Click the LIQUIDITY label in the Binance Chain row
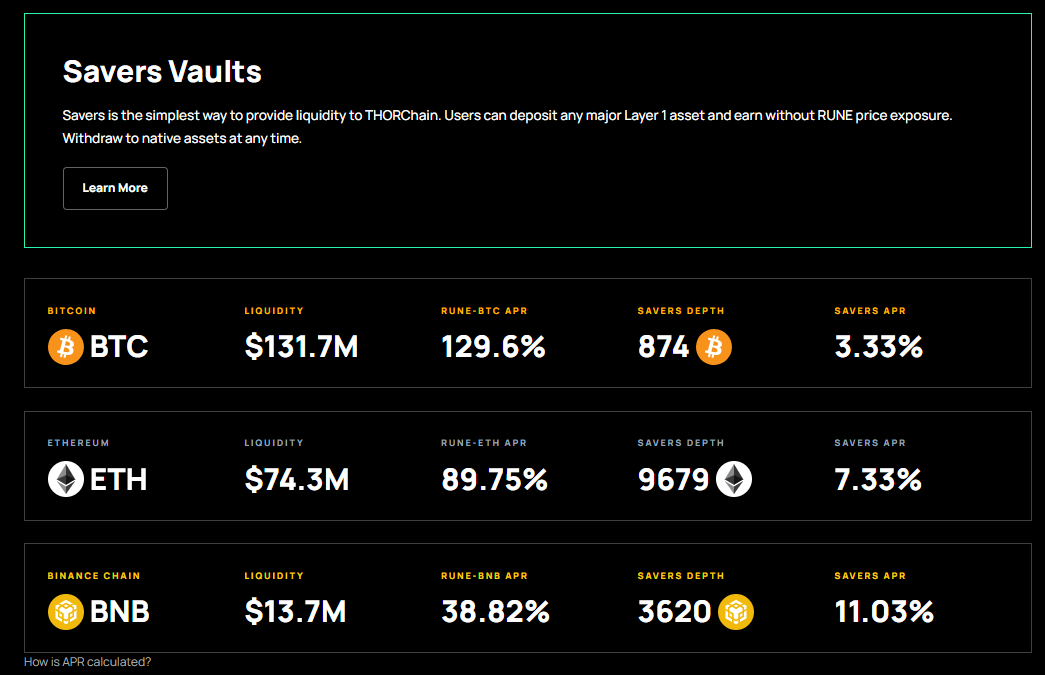 (x=274, y=576)
